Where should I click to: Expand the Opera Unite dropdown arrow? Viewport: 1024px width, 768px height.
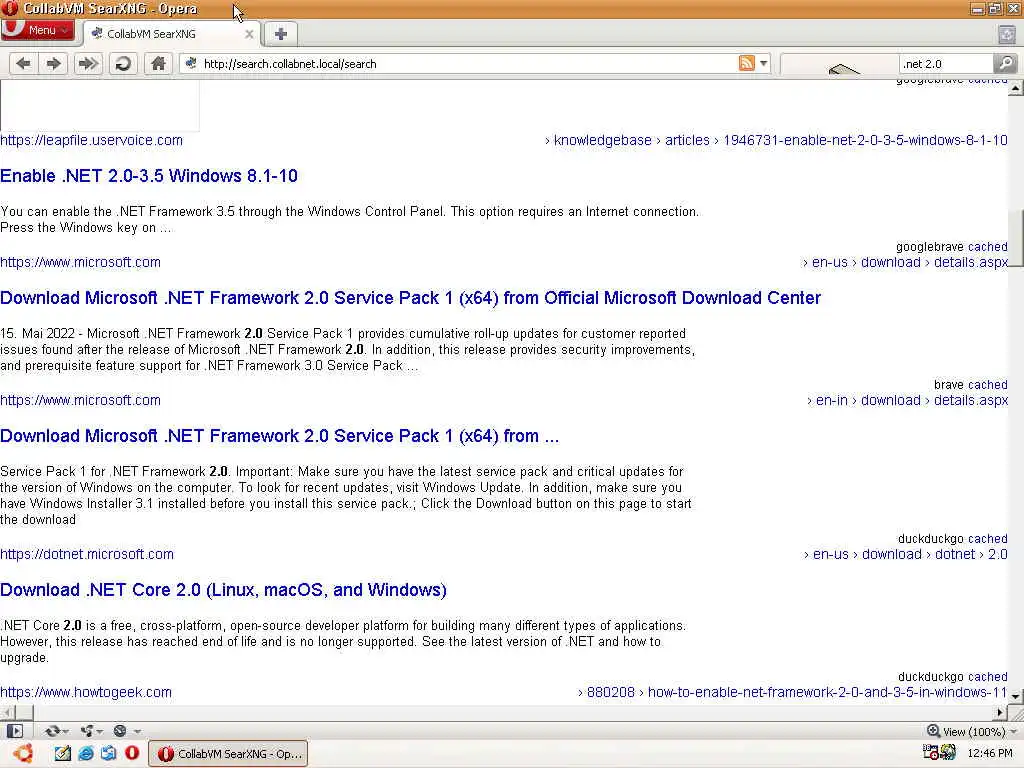click(x=100, y=731)
